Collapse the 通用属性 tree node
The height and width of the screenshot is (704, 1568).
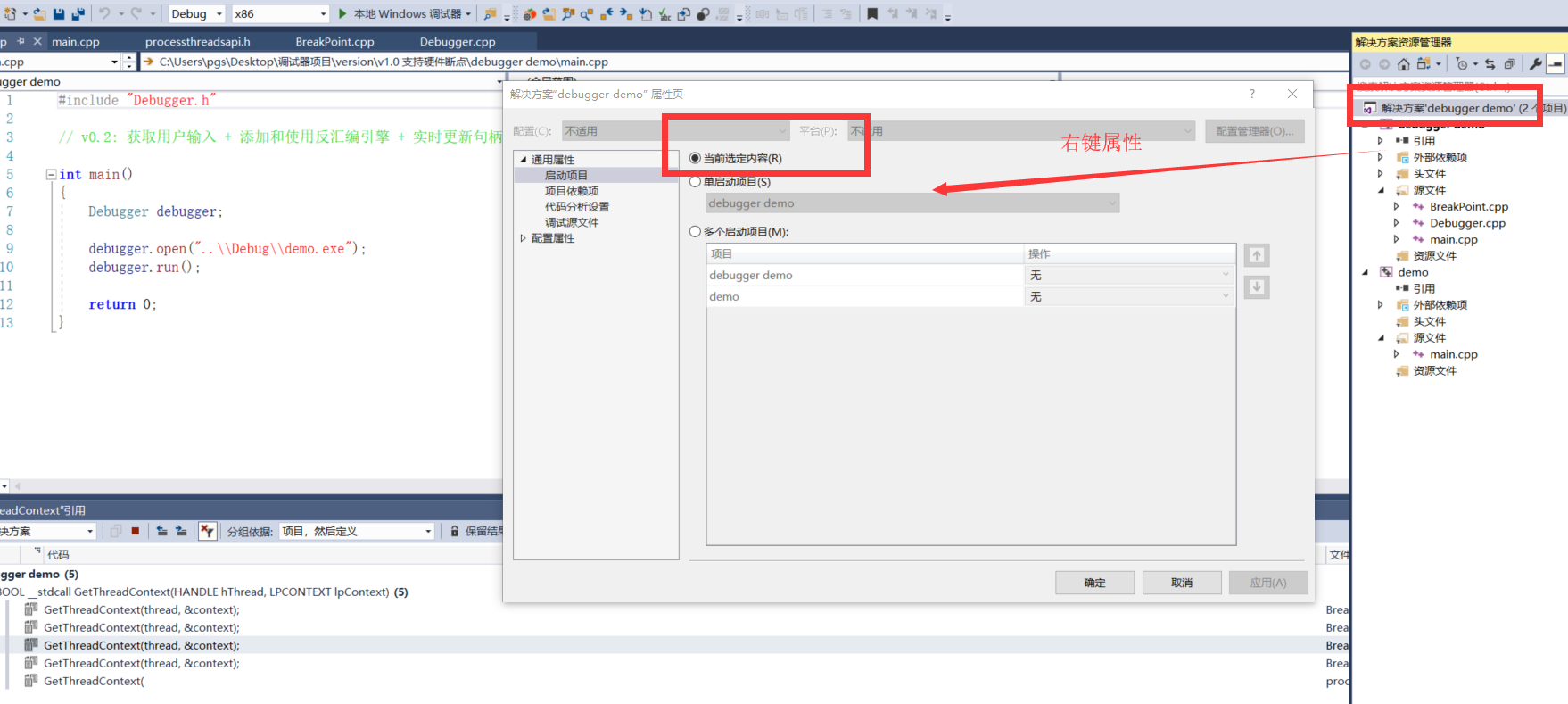(524, 160)
